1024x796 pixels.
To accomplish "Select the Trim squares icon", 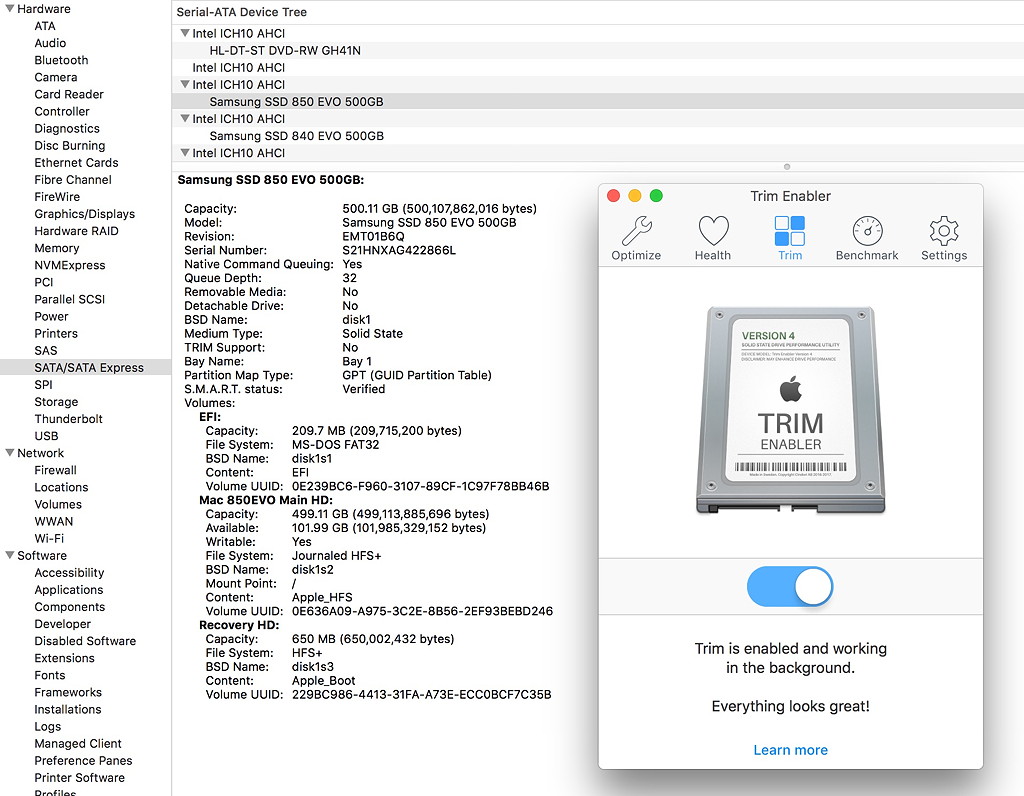I will [x=790, y=231].
